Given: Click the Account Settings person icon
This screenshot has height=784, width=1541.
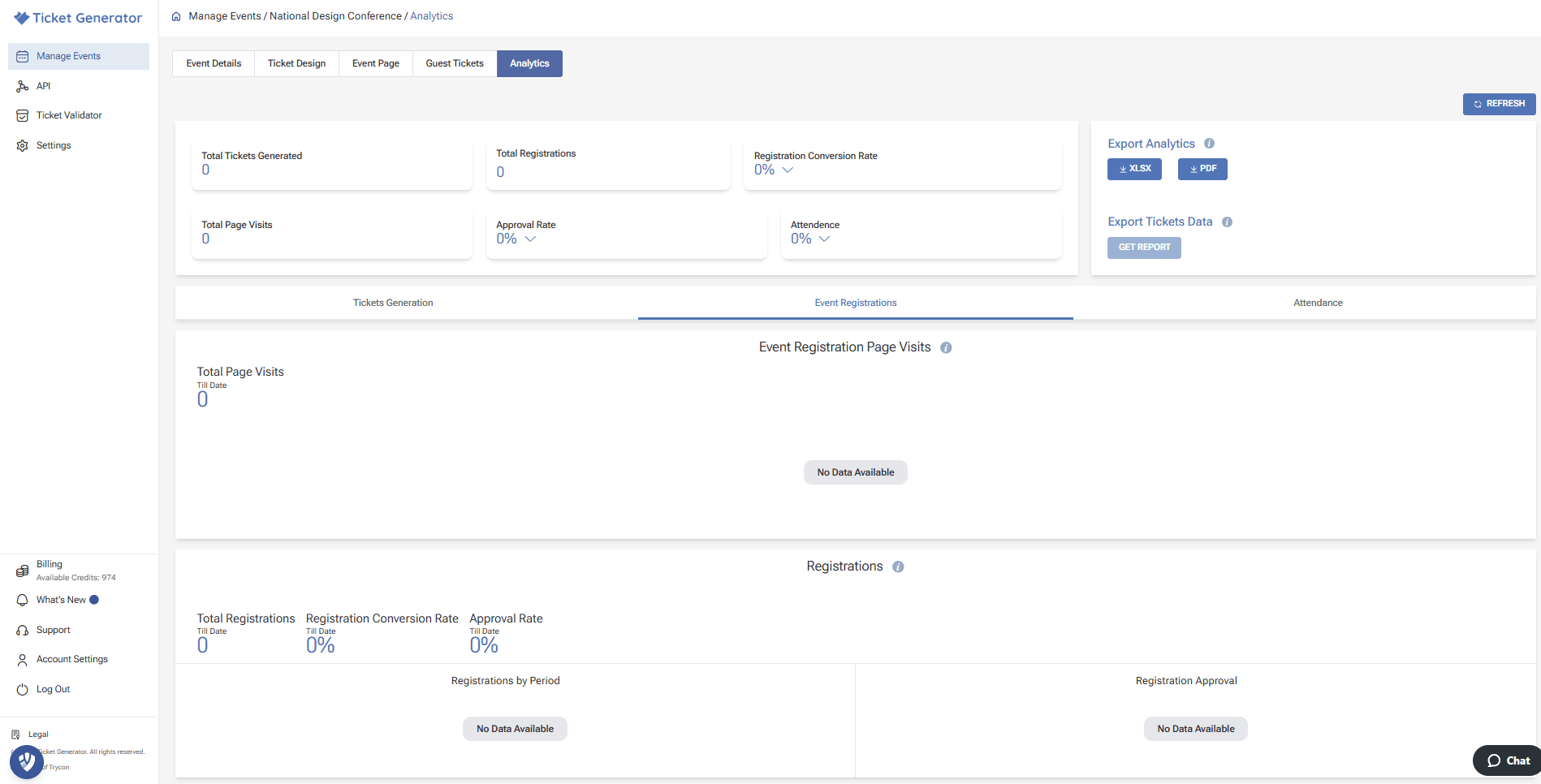Looking at the screenshot, I should pyautogui.click(x=23, y=660).
